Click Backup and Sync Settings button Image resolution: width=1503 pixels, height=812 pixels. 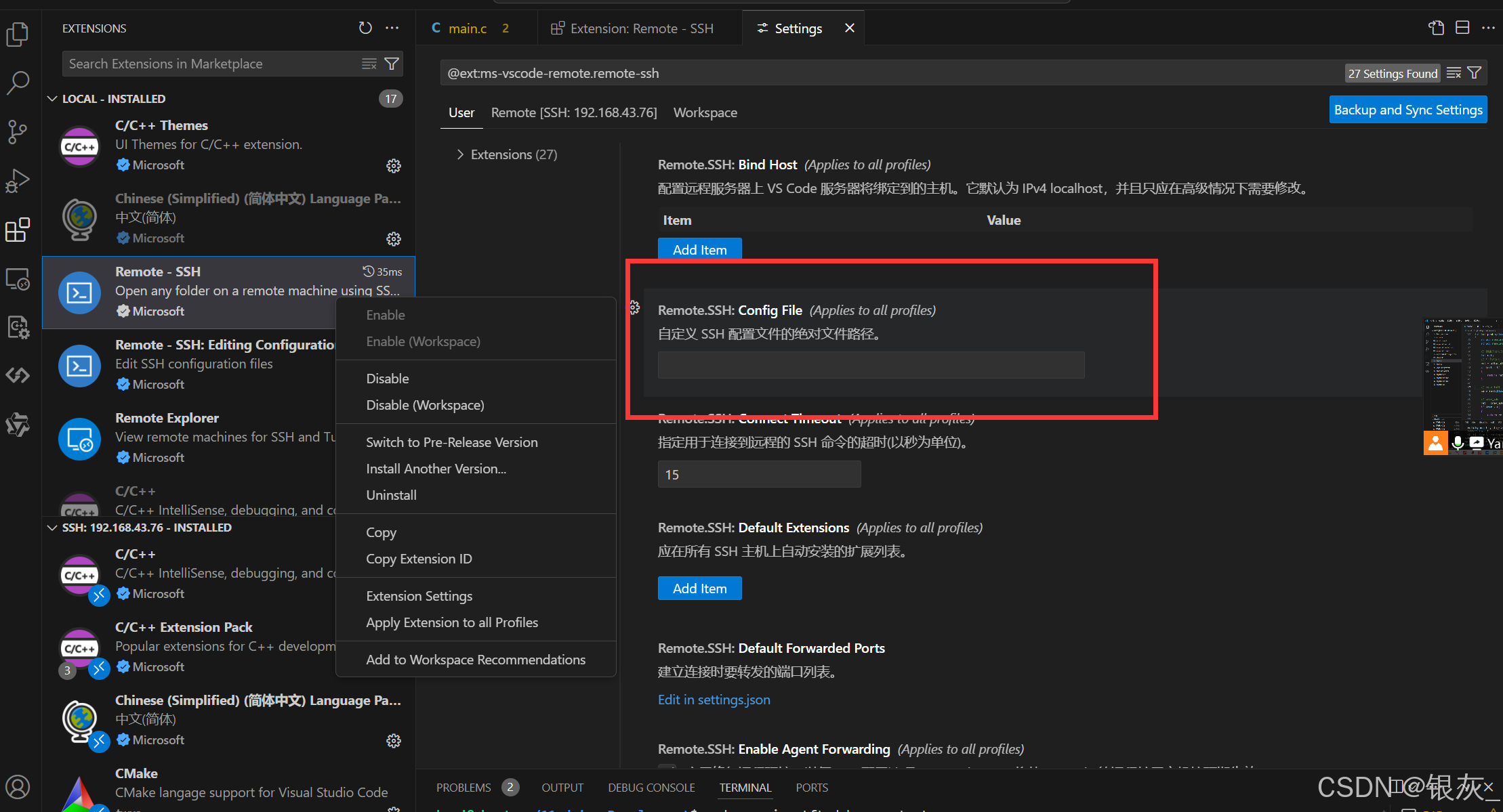(x=1407, y=110)
